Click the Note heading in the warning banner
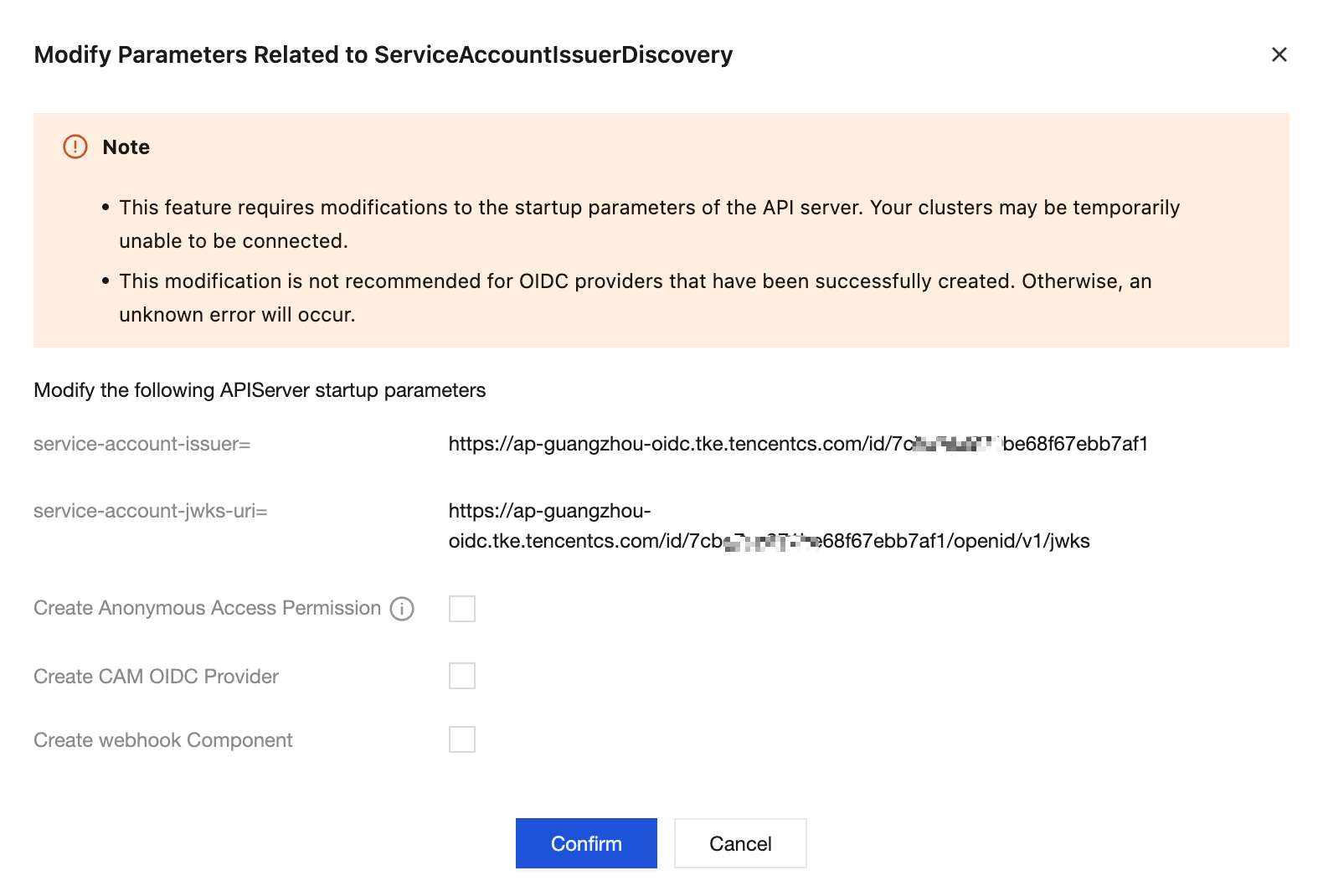1323x896 pixels. 126,147
